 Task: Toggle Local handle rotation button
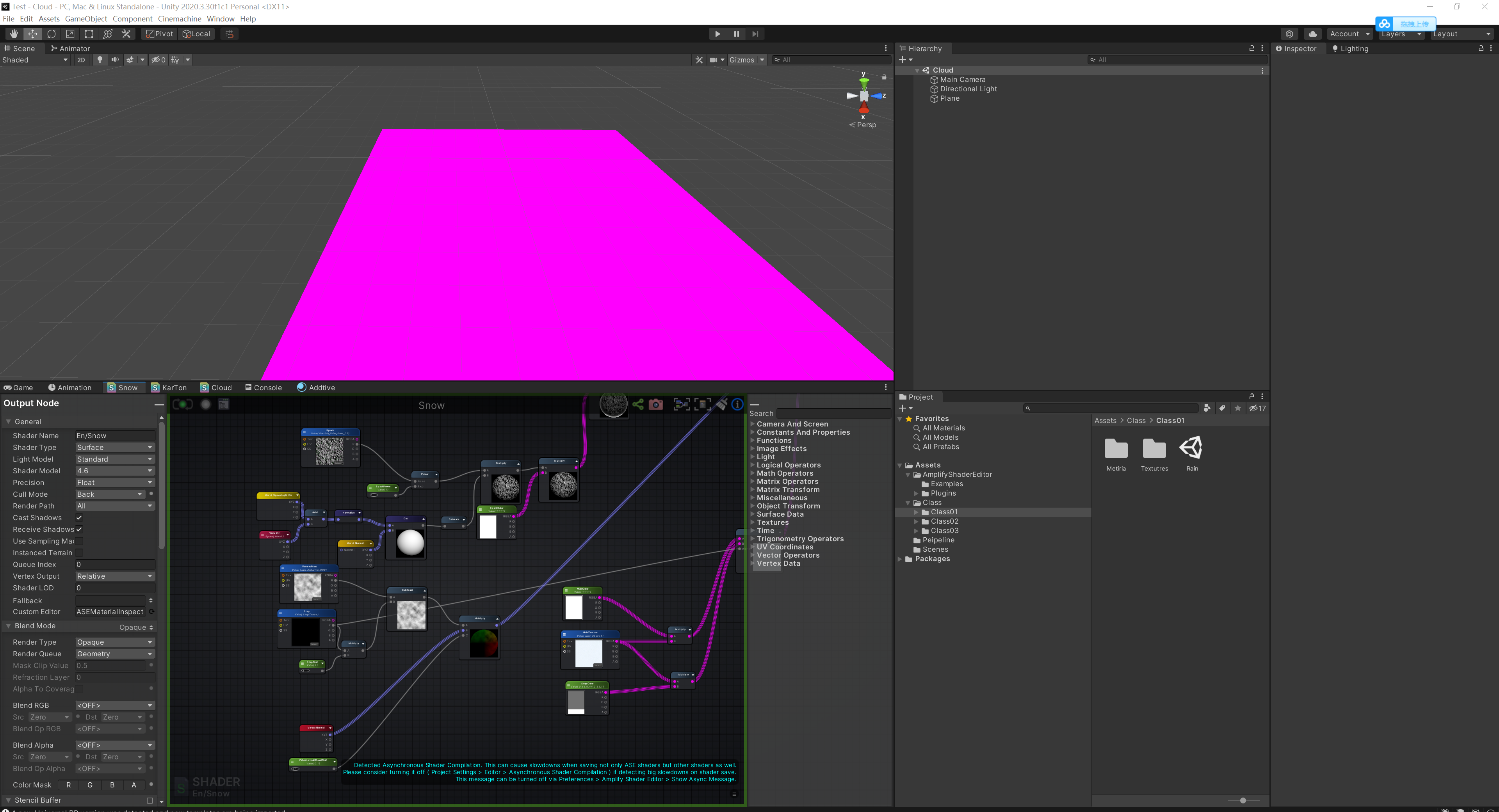coord(196,34)
